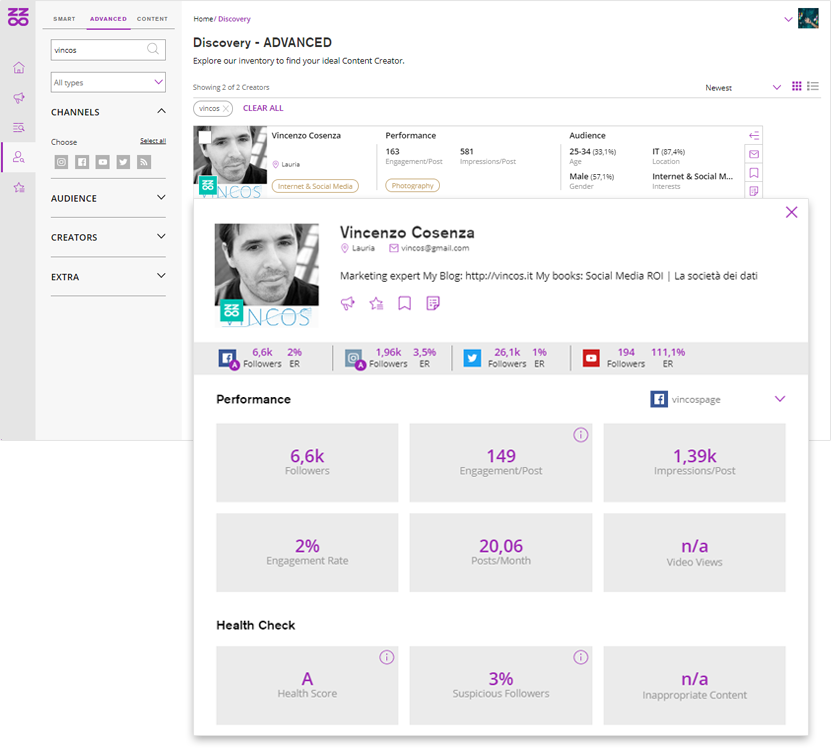834x749 pixels.
Task: Switch to the Smart tab
Action: point(64,19)
